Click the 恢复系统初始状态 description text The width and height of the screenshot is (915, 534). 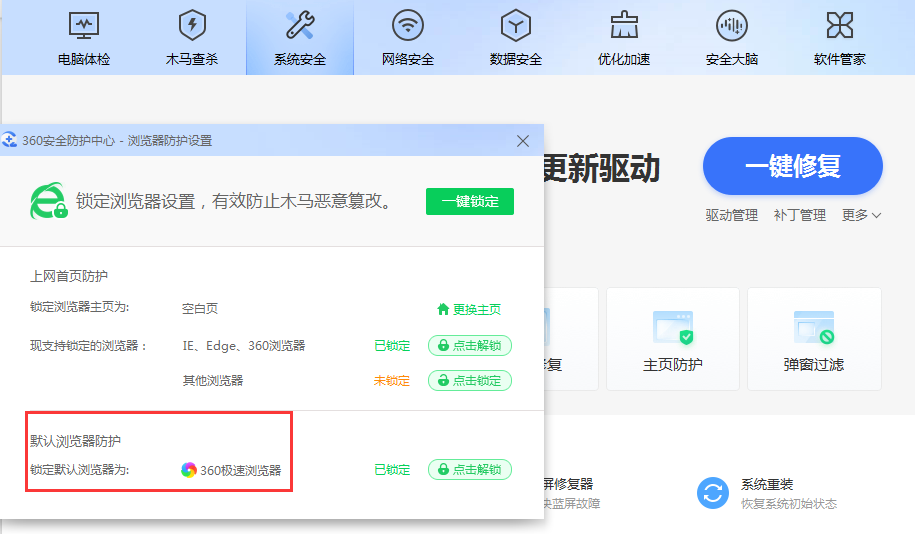click(789, 504)
